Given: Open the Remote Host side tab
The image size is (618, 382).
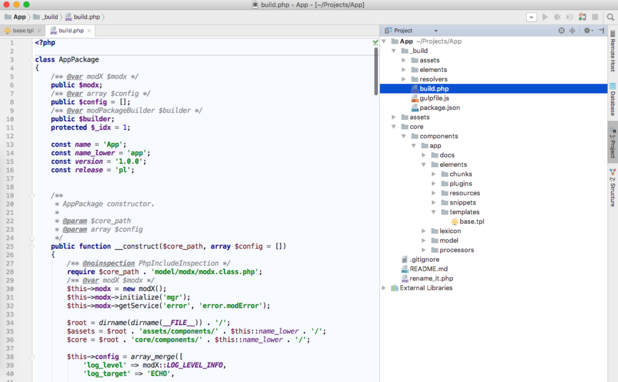Looking at the screenshot, I should coord(613,51).
